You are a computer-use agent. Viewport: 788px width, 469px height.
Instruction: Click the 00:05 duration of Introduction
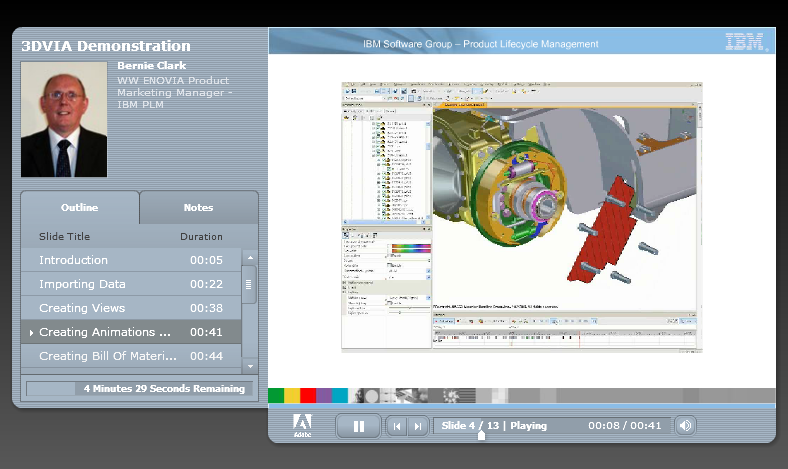[x=206, y=260]
